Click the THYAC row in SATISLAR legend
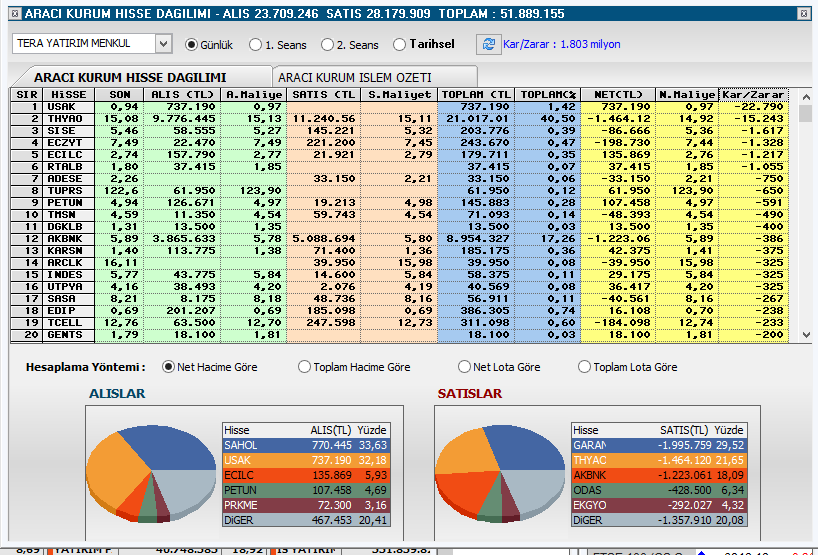The image size is (818, 555). pos(659,461)
